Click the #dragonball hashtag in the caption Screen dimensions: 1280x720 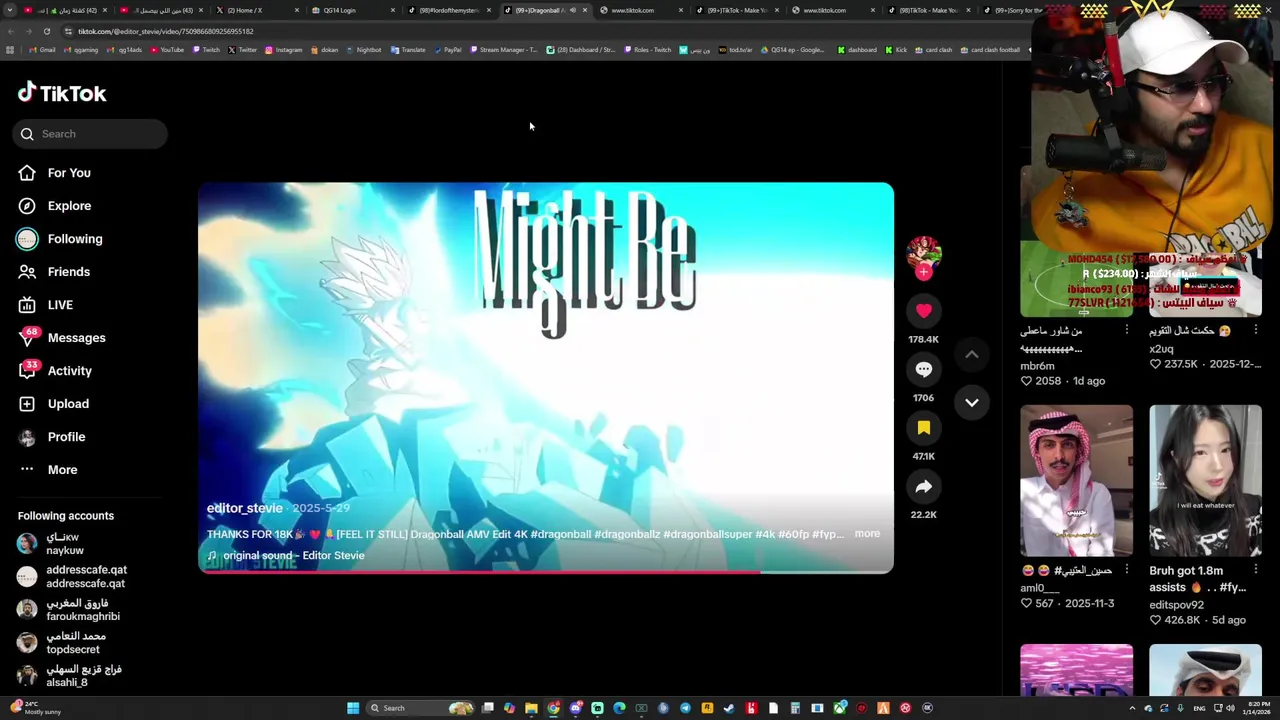click(x=560, y=534)
